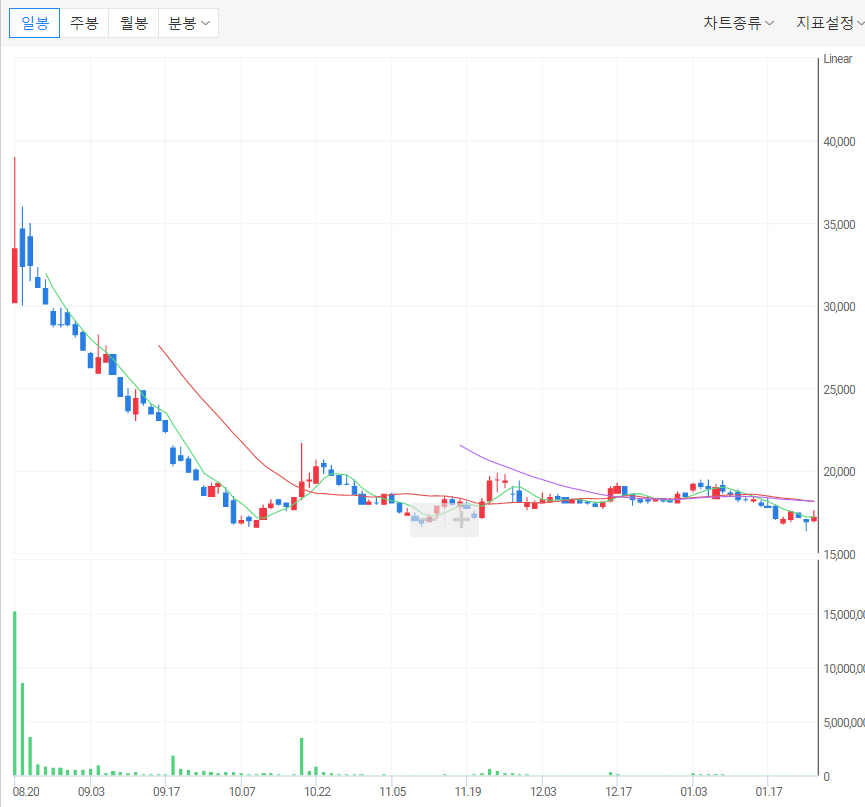This screenshot has width=865, height=807.
Task: Click the 25,000 price axis label
Action: pos(839,389)
